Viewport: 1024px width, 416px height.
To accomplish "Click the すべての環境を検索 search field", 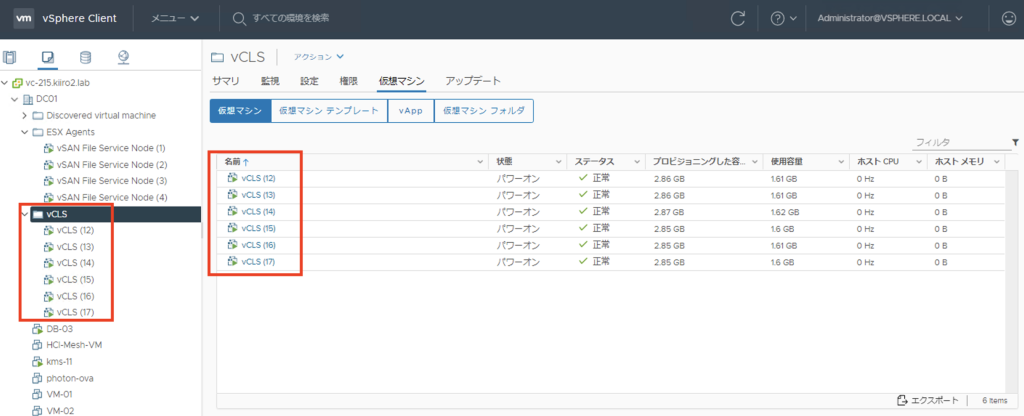I will pyautogui.click(x=291, y=18).
